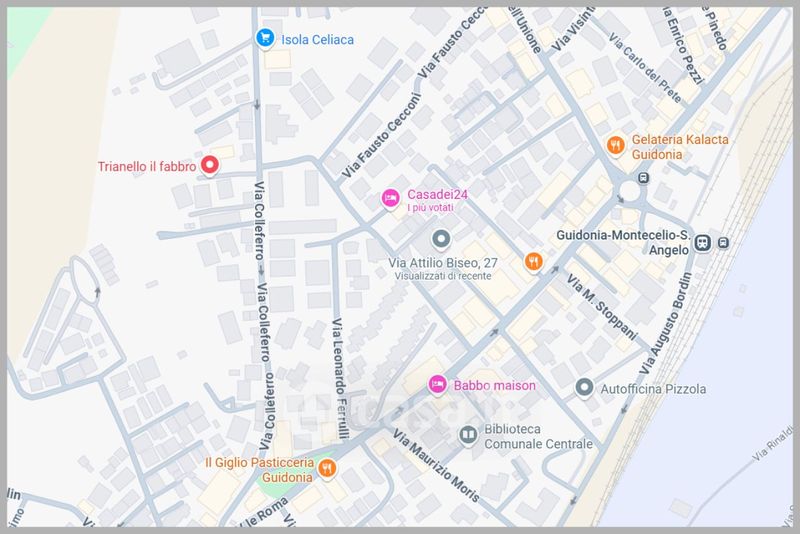Click the Visualizzati di recente caption
Screen dimensions: 800x534
click(x=442, y=276)
